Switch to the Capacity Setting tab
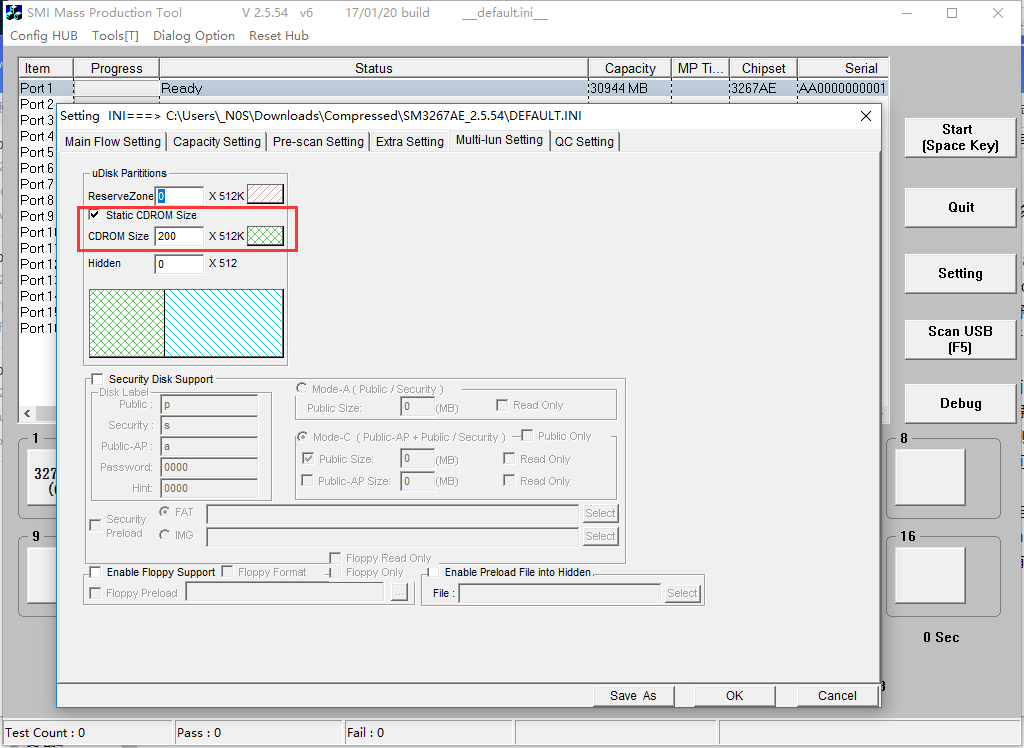The image size is (1024, 748). pyautogui.click(x=217, y=142)
